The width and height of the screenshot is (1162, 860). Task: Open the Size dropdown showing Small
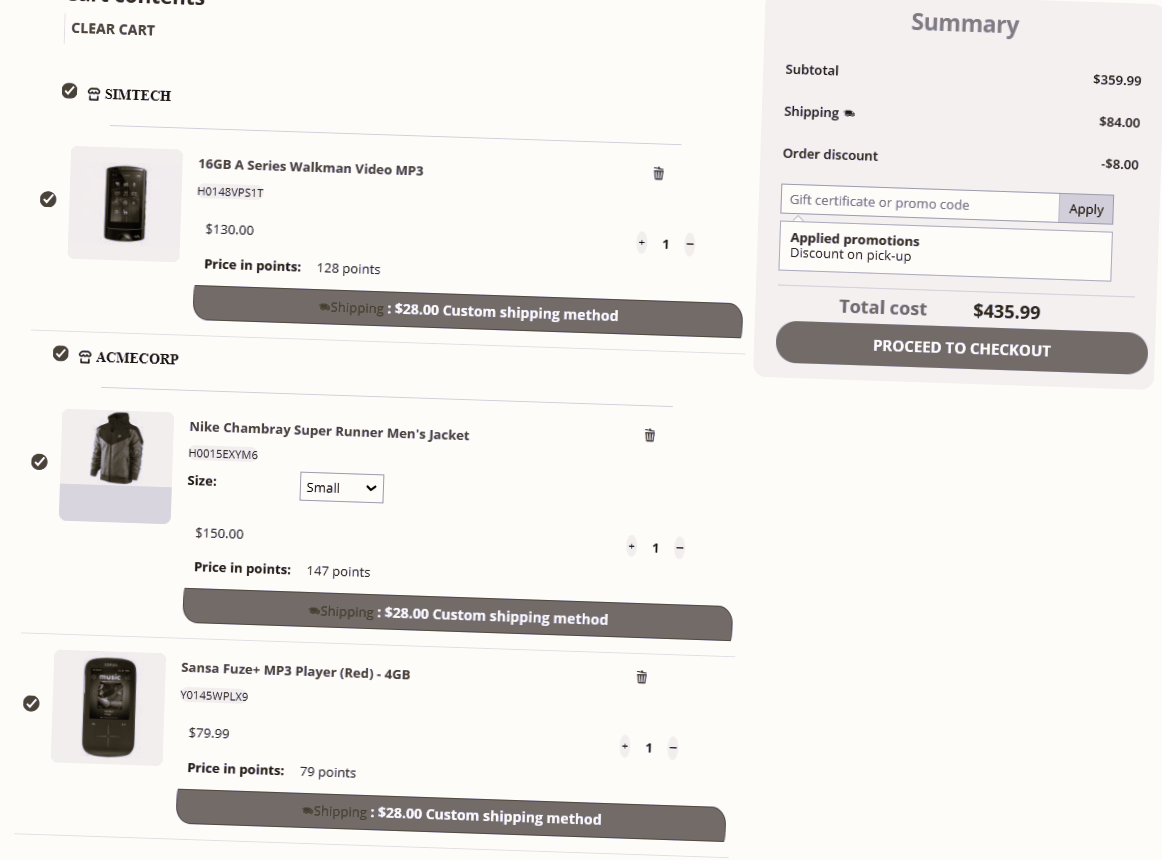coord(341,488)
